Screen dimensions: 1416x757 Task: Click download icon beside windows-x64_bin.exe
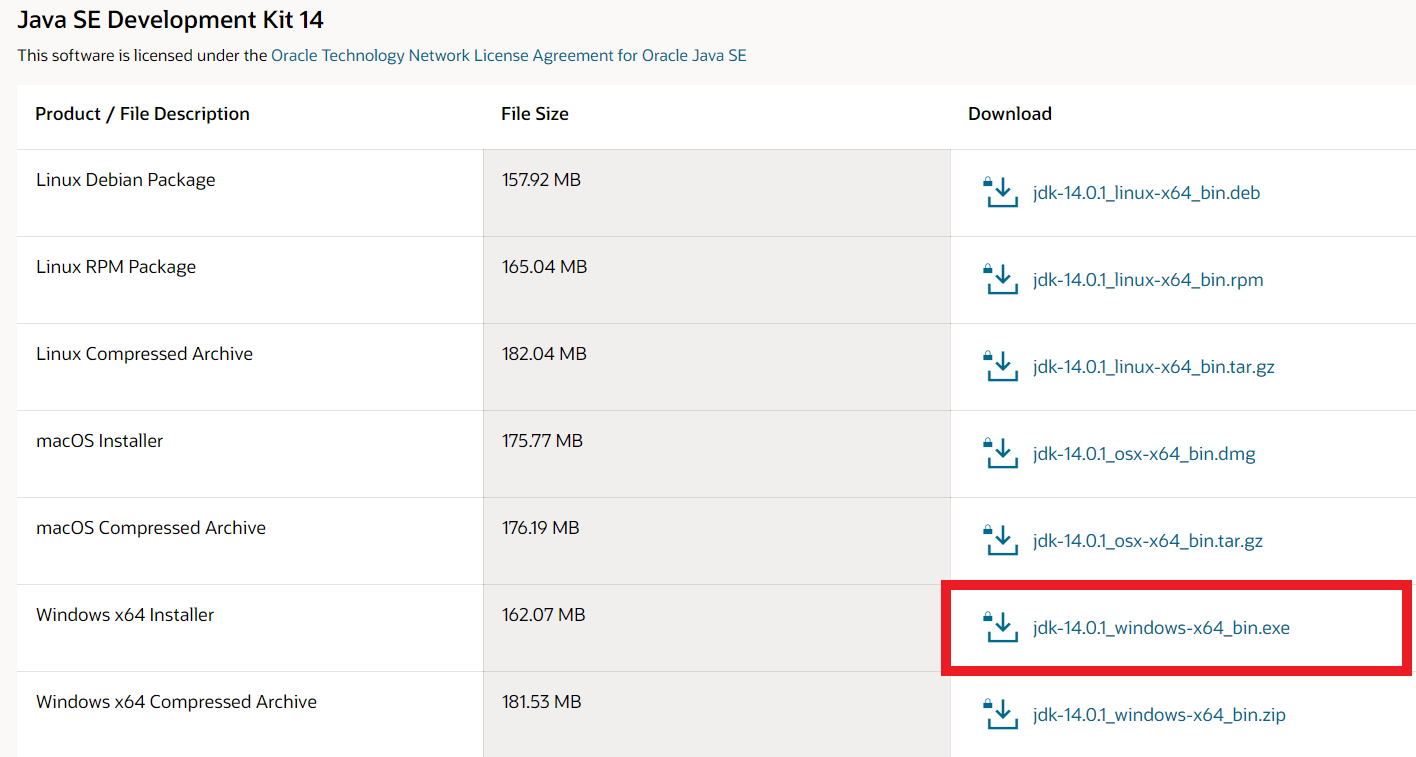coord(1000,627)
